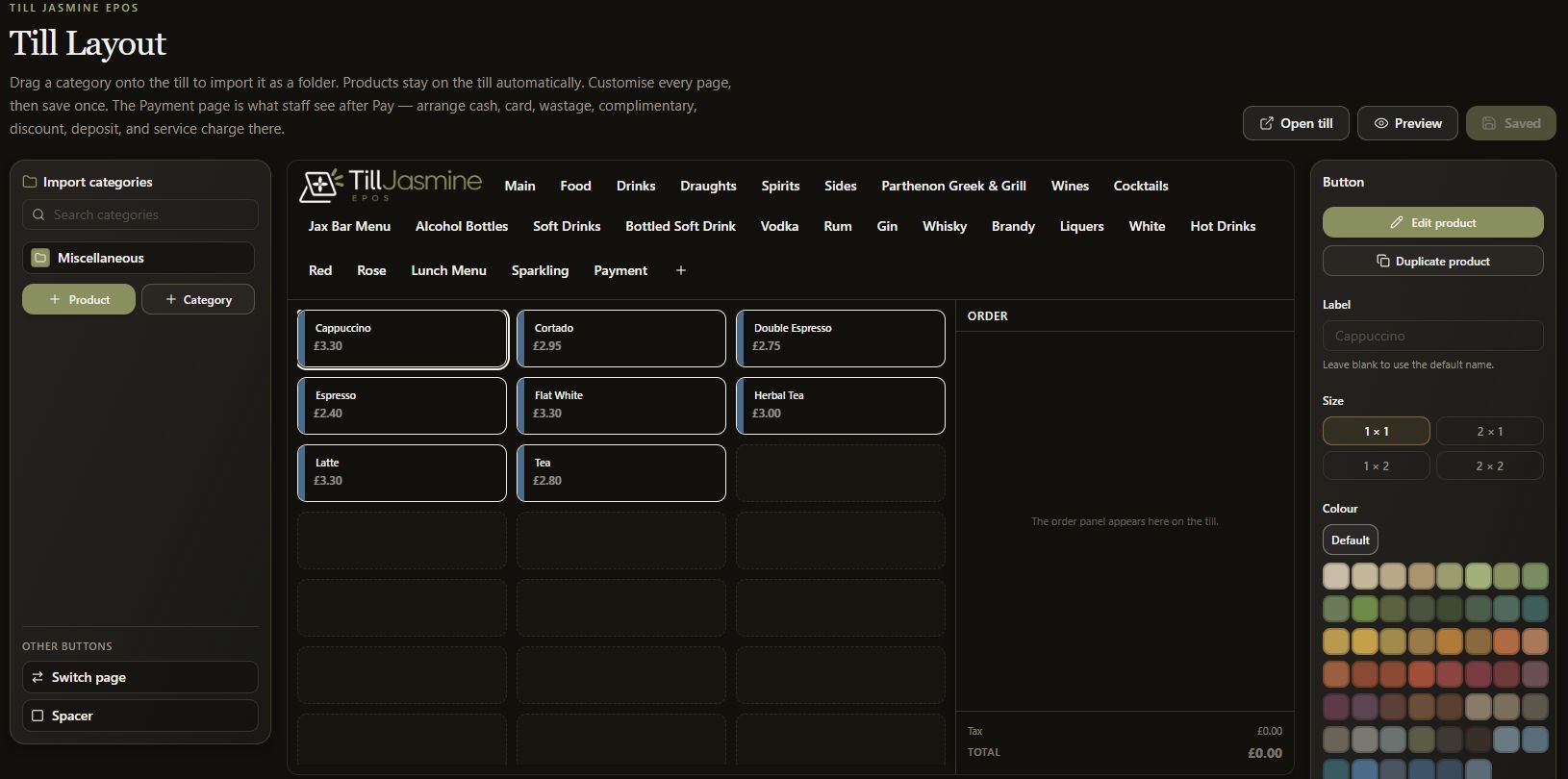Open the Sparkling tab

point(540,270)
